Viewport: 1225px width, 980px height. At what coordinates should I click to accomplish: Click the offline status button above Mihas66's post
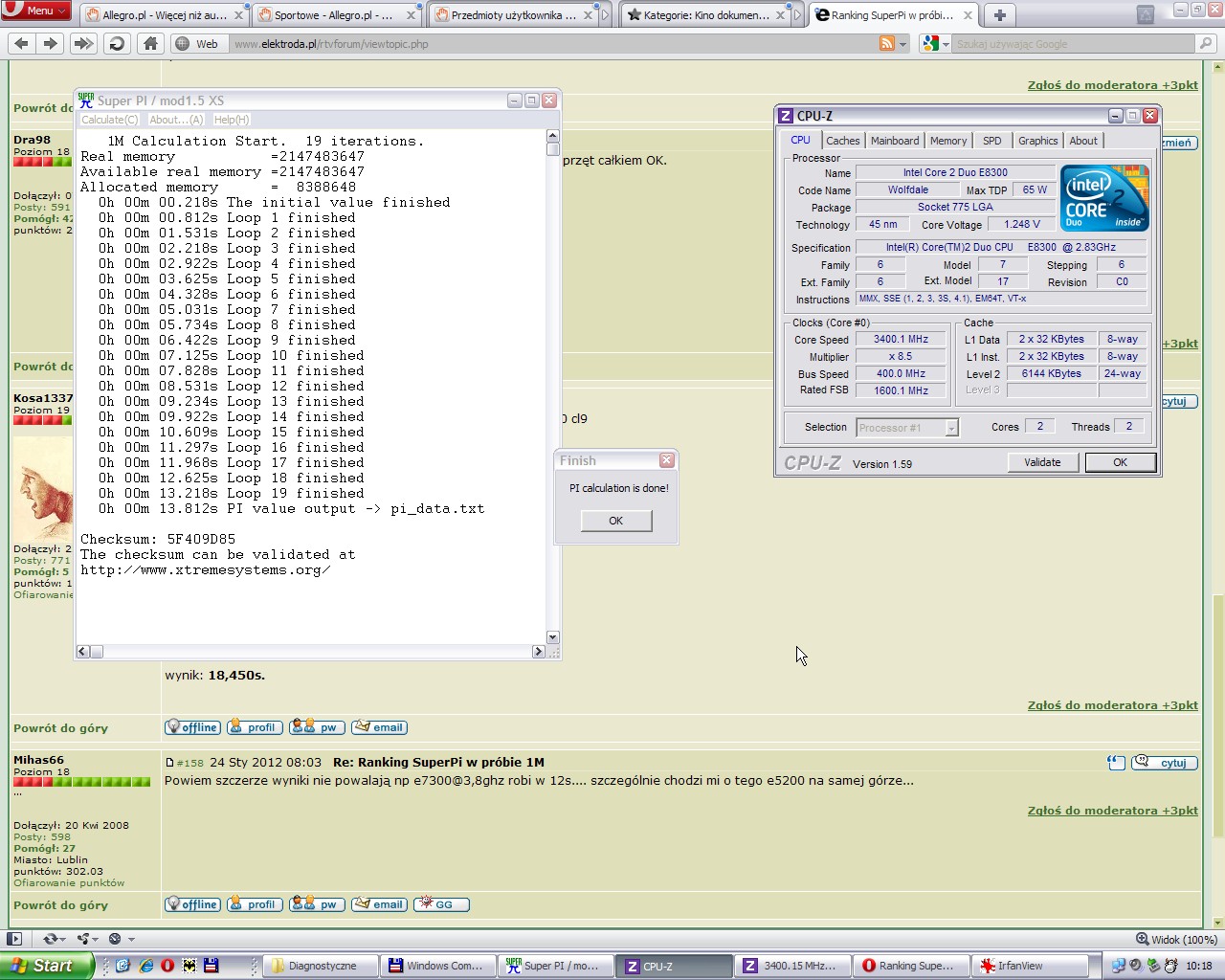(192, 727)
